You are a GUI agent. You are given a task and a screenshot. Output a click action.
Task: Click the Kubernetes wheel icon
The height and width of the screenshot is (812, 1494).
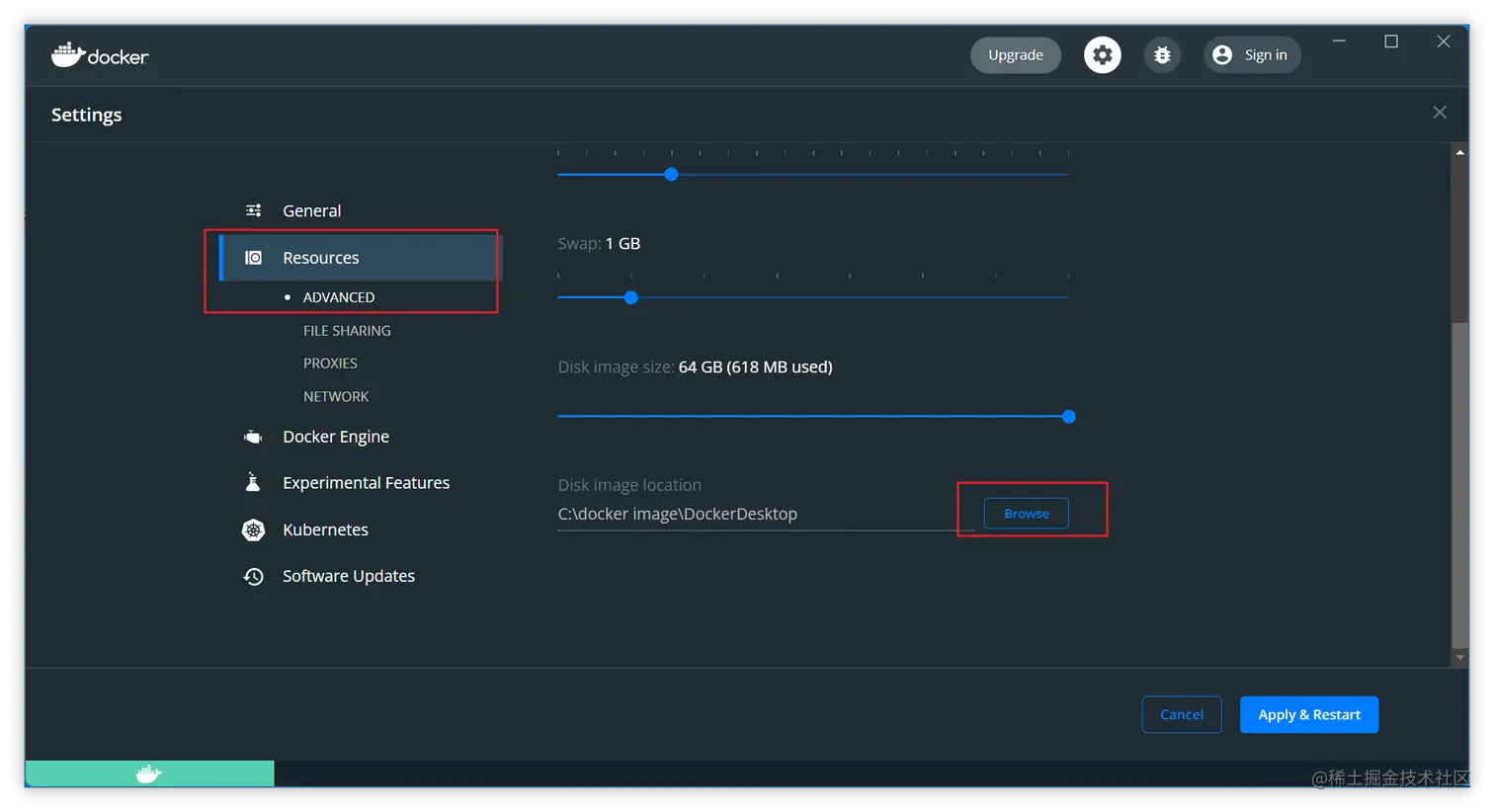[254, 530]
